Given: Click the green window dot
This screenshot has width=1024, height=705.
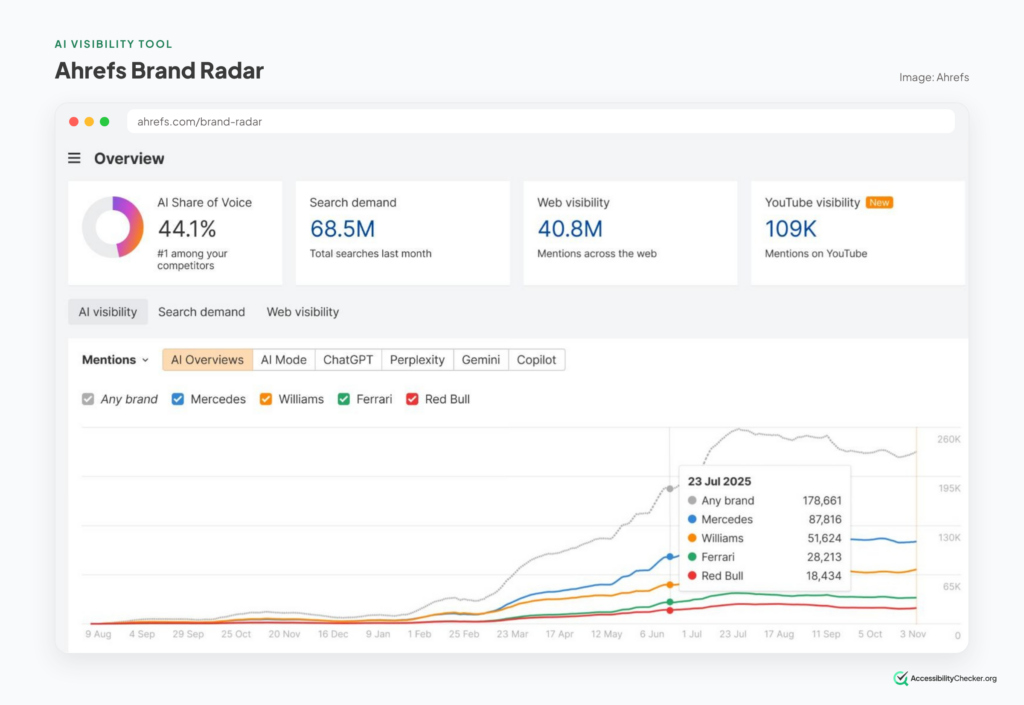Looking at the screenshot, I should [104, 121].
